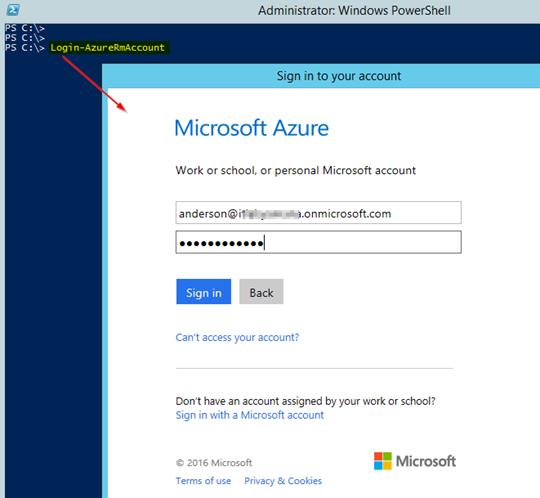
Task: Click the Don't have an account question text
Action: [x=305, y=401]
